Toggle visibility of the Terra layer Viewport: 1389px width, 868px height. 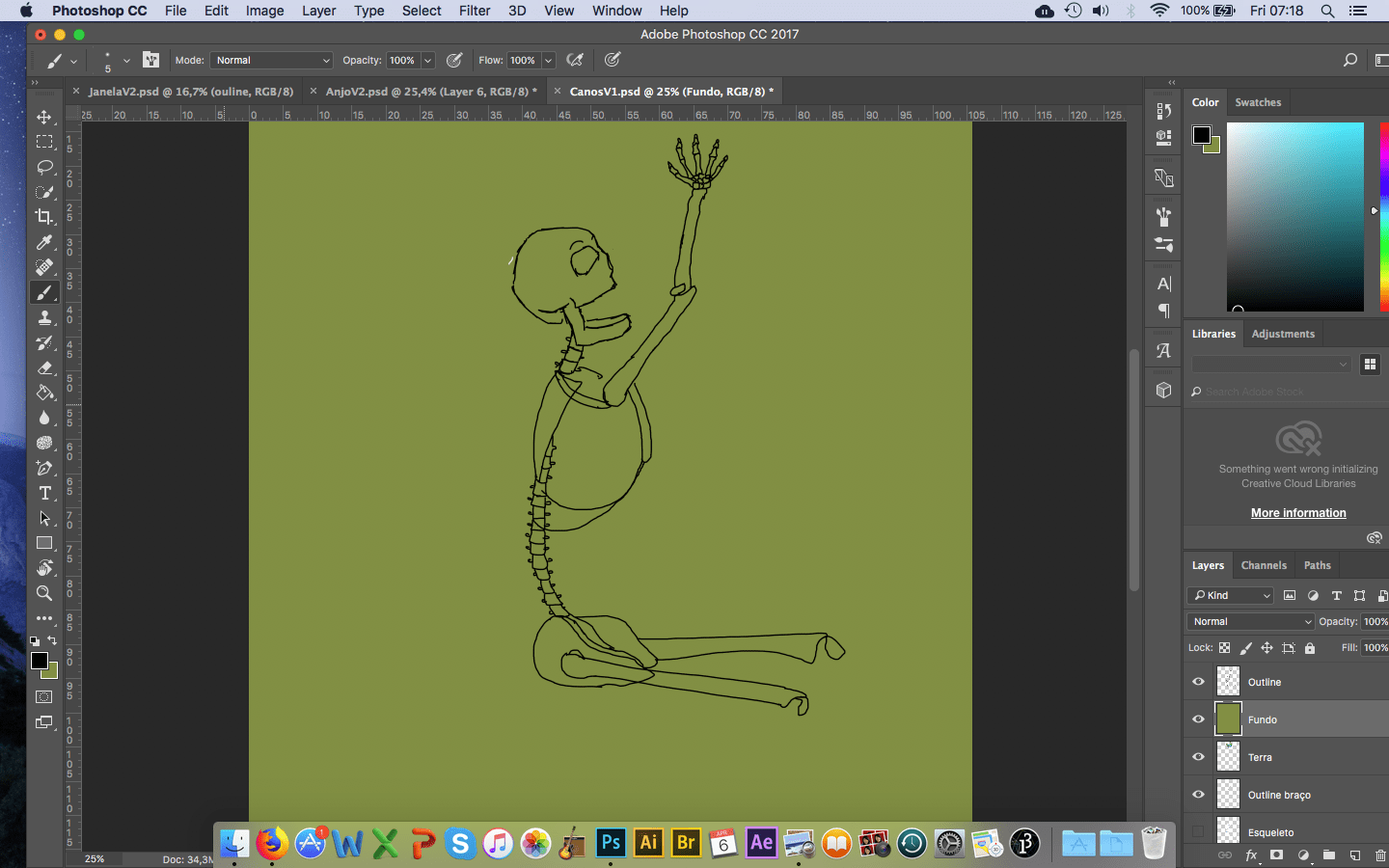tap(1198, 757)
